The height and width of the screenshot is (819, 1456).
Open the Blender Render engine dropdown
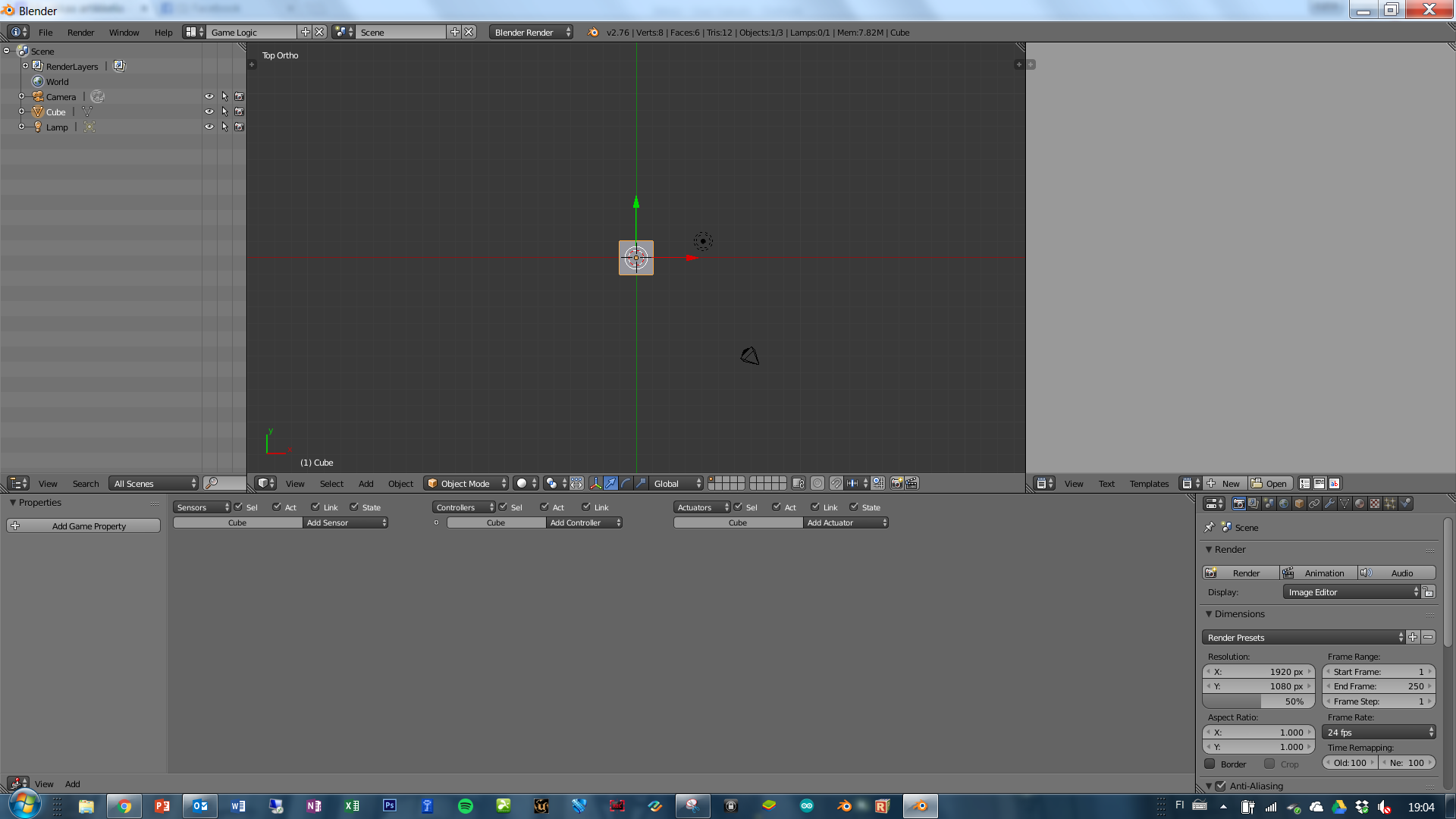coord(531,32)
